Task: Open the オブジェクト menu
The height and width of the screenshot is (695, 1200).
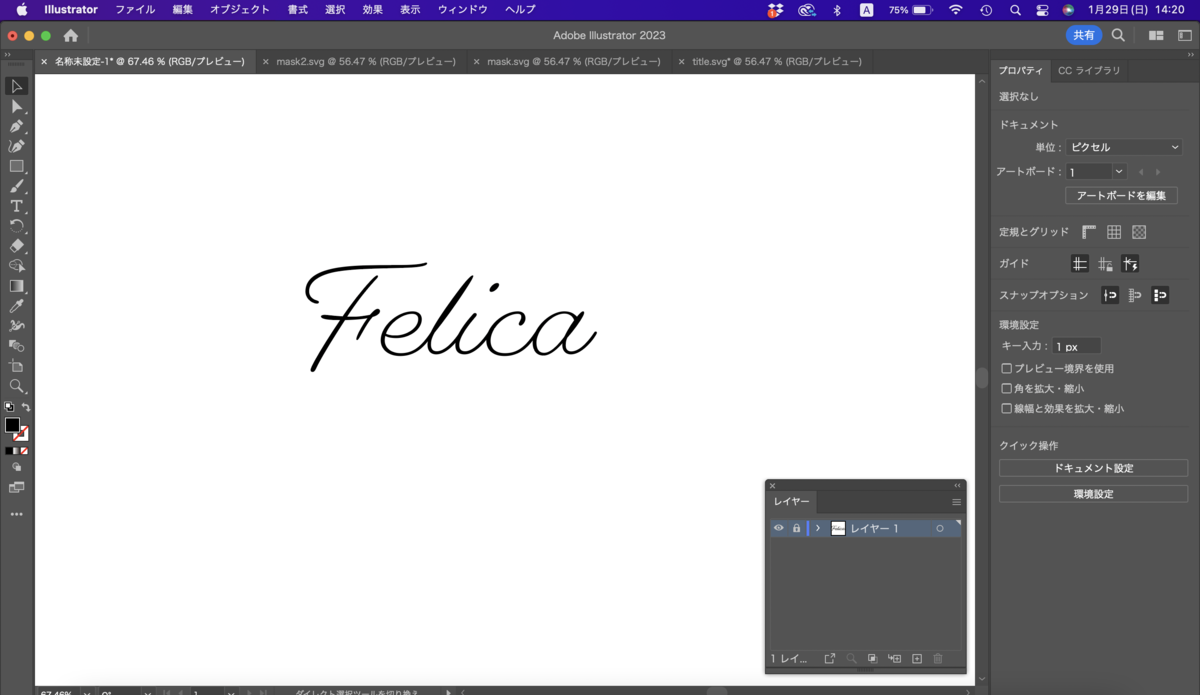Action: coord(240,10)
